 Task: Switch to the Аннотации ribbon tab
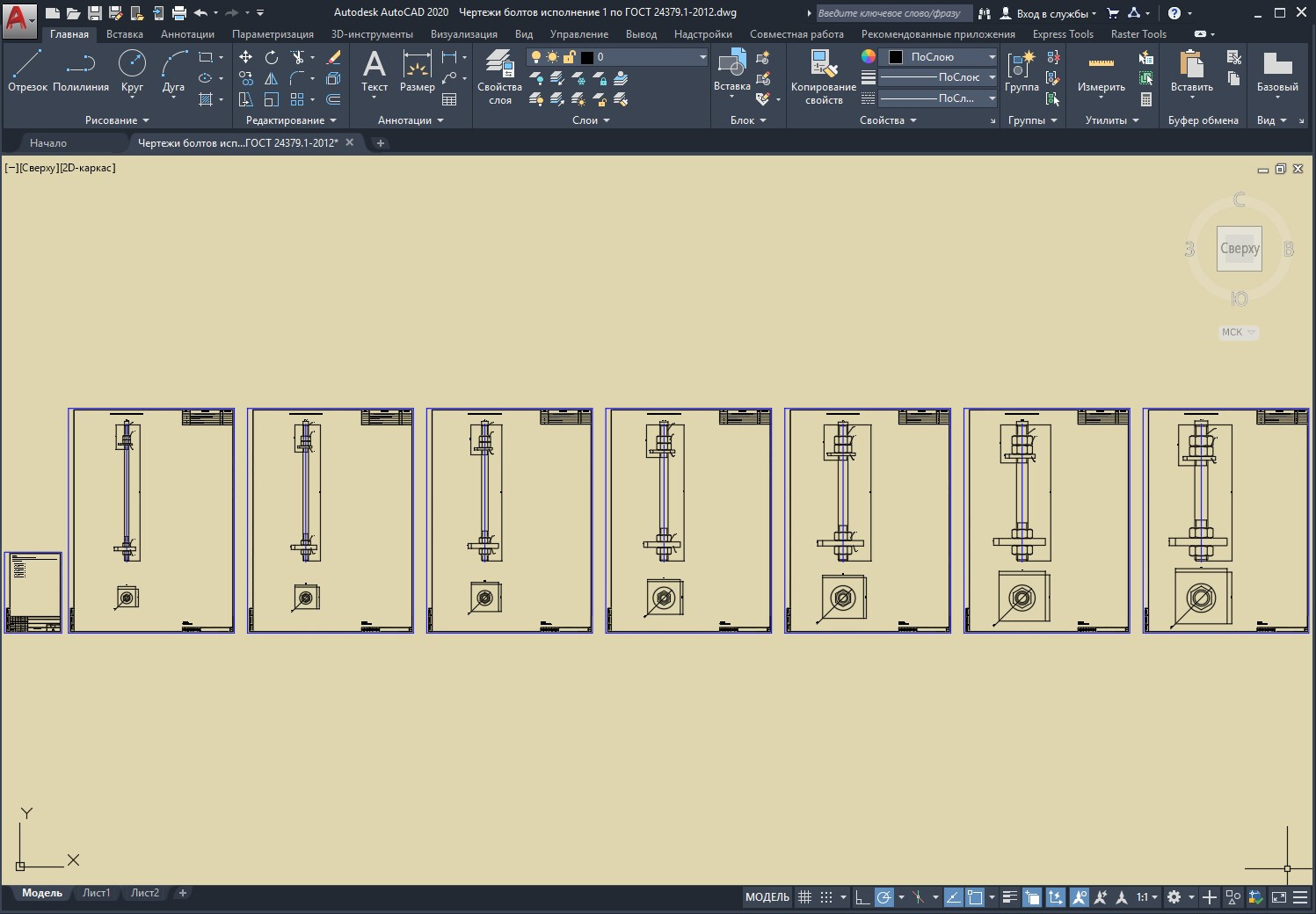187,34
